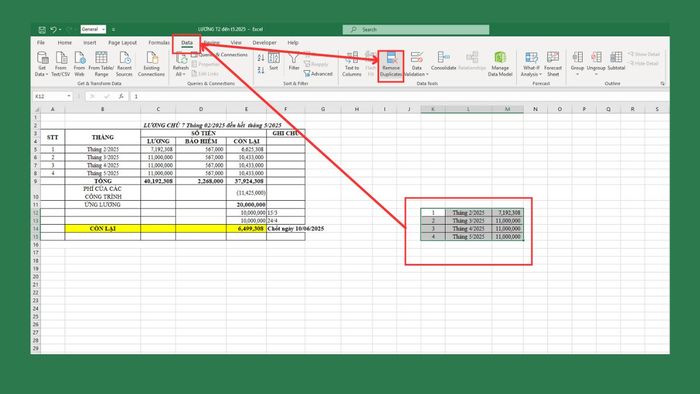Open the File tab
This screenshot has width=700, height=394.
click(41, 43)
